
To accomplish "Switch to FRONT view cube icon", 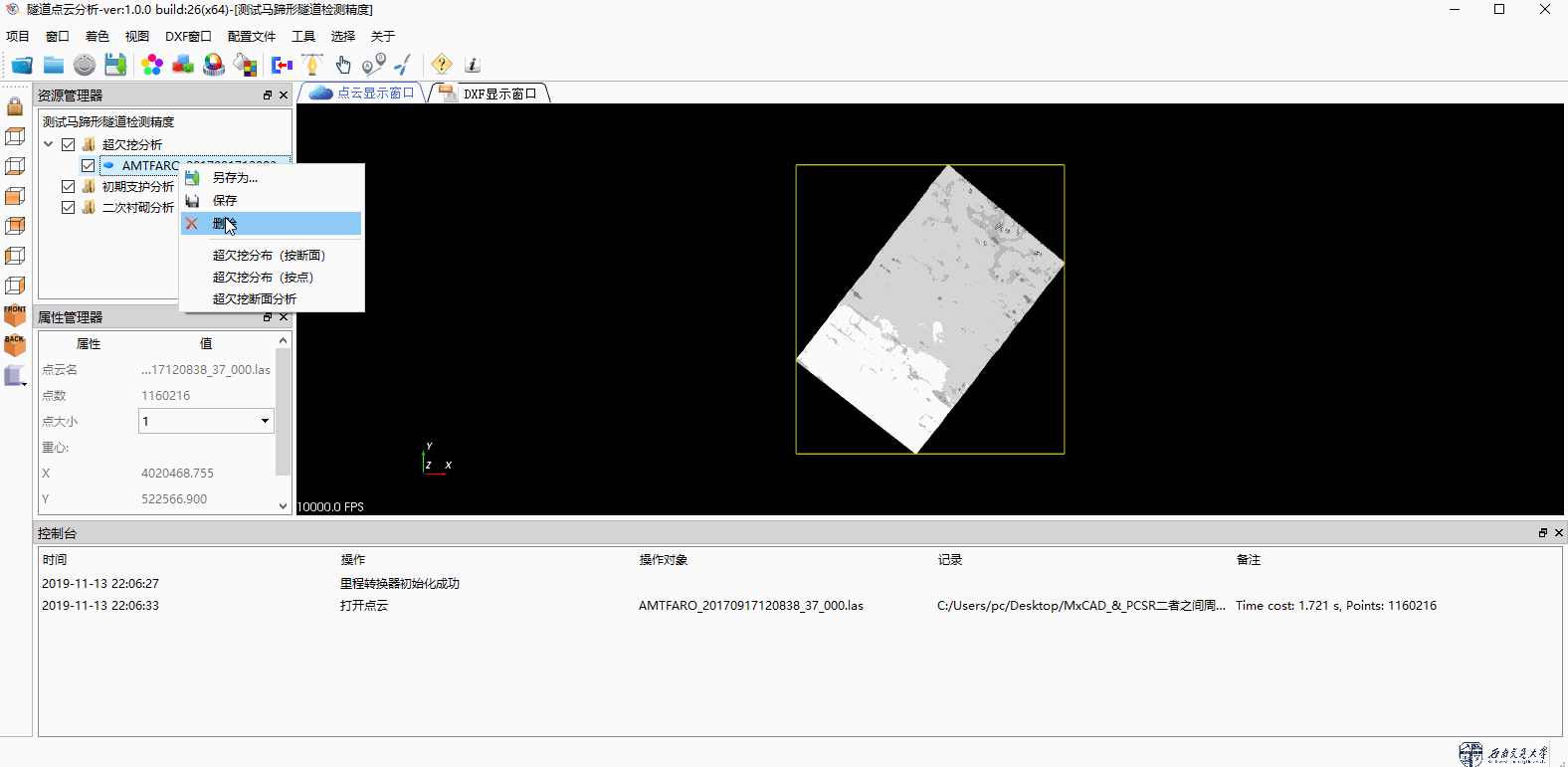I will [x=15, y=315].
